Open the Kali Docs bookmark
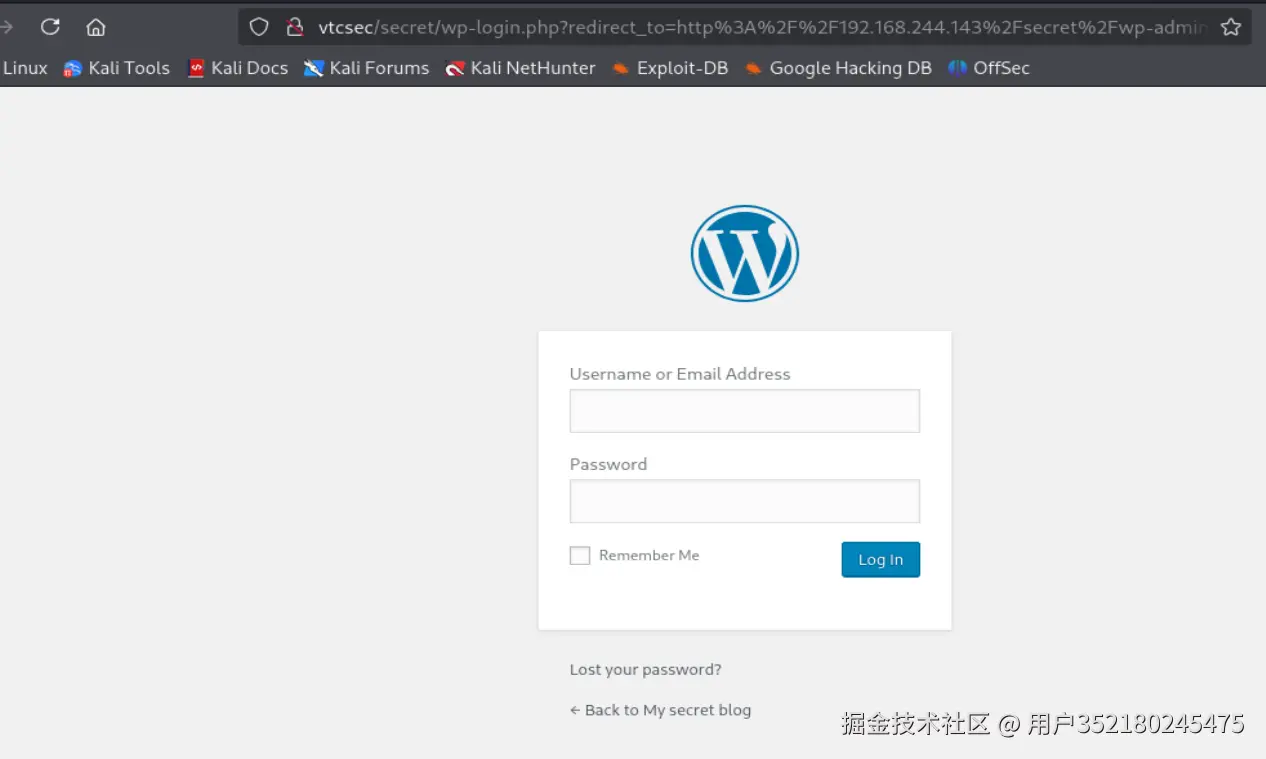This screenshot has width=1266, height=759. (x=238, y=68)
